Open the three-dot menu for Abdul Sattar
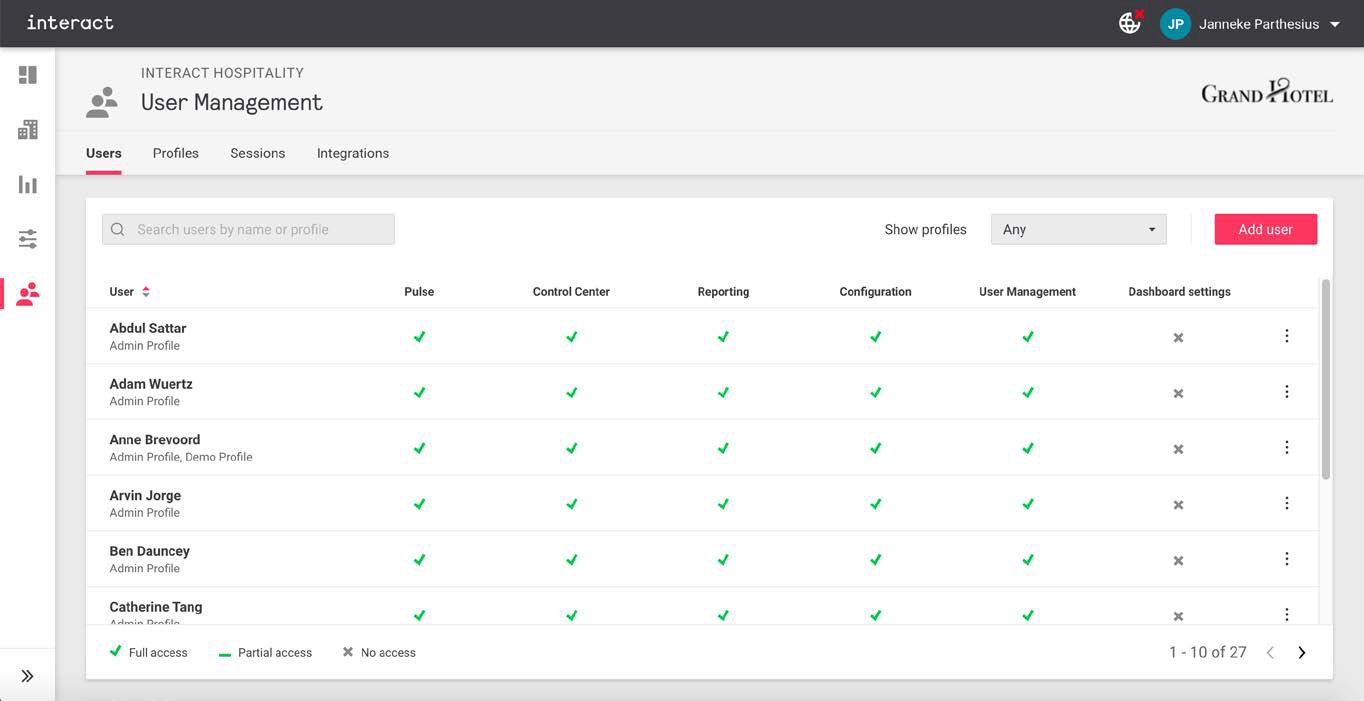 1286,336
